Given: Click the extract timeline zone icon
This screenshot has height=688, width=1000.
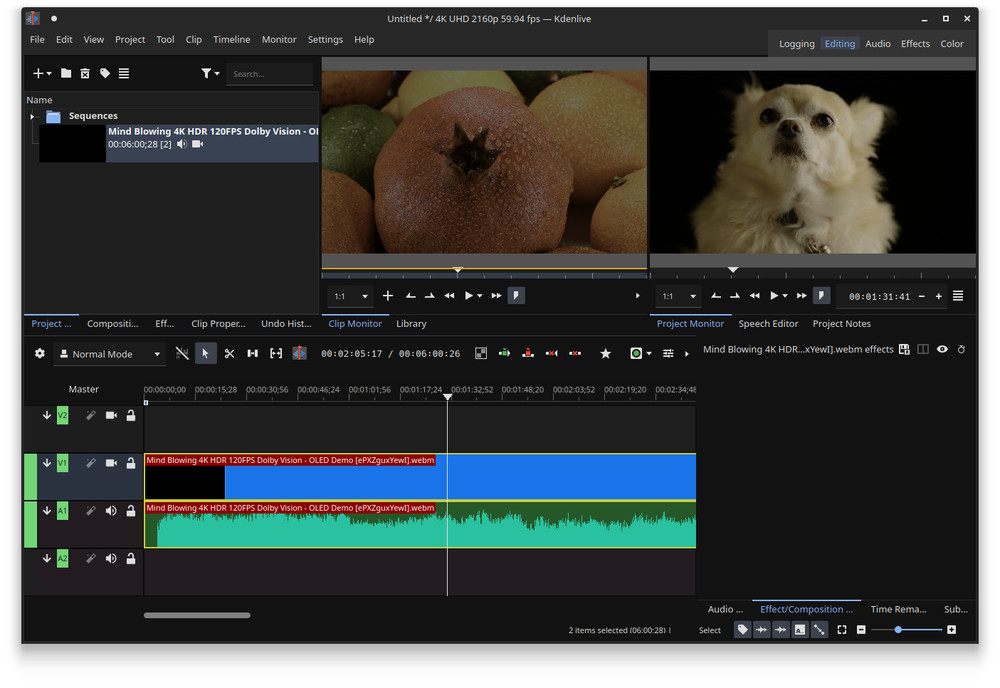Looking at the screenshot, I should 552,353.
